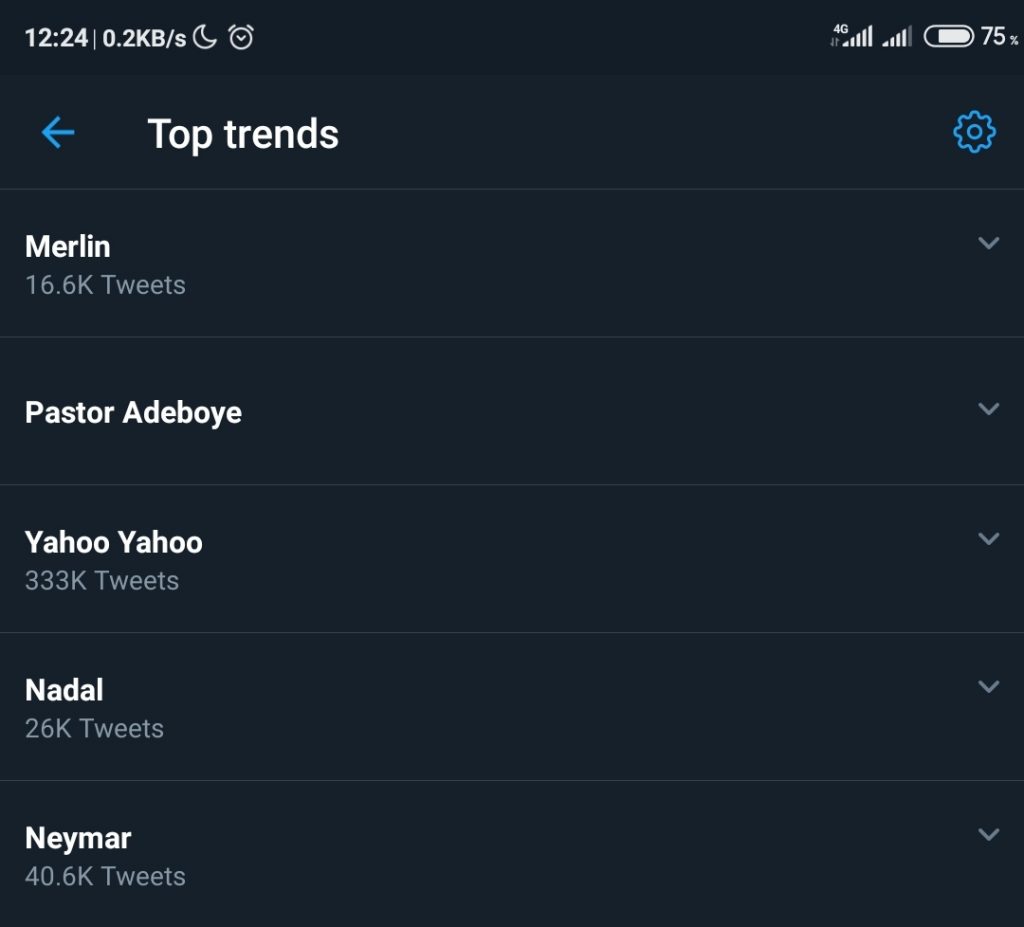
Task: Open the Neymar trend dropdown arrow
Action: click(x=988, y=835)
